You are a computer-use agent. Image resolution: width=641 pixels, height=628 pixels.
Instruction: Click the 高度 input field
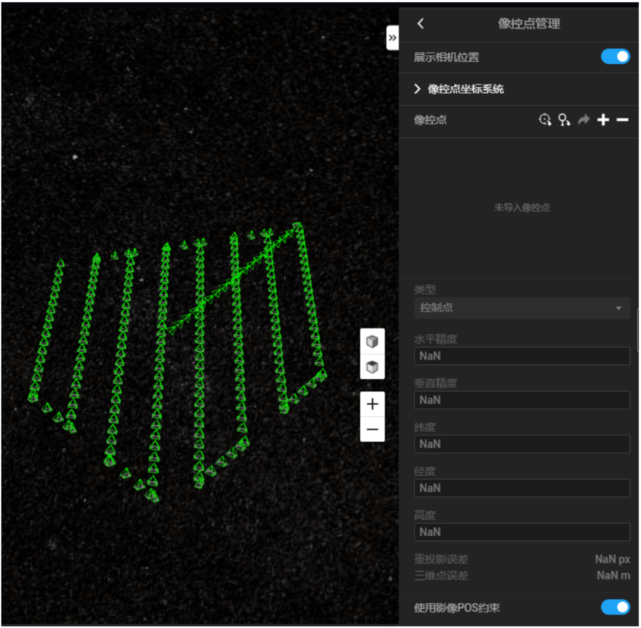click(521, 532)
